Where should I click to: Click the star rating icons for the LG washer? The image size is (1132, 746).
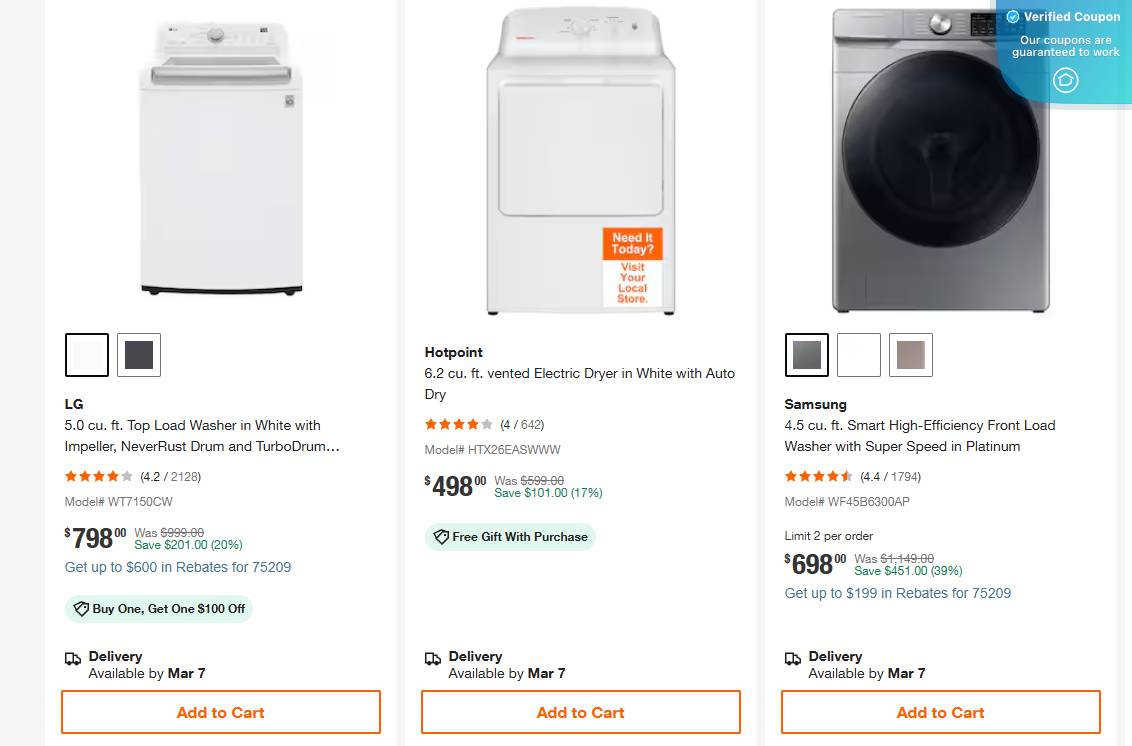click(97, 477)
